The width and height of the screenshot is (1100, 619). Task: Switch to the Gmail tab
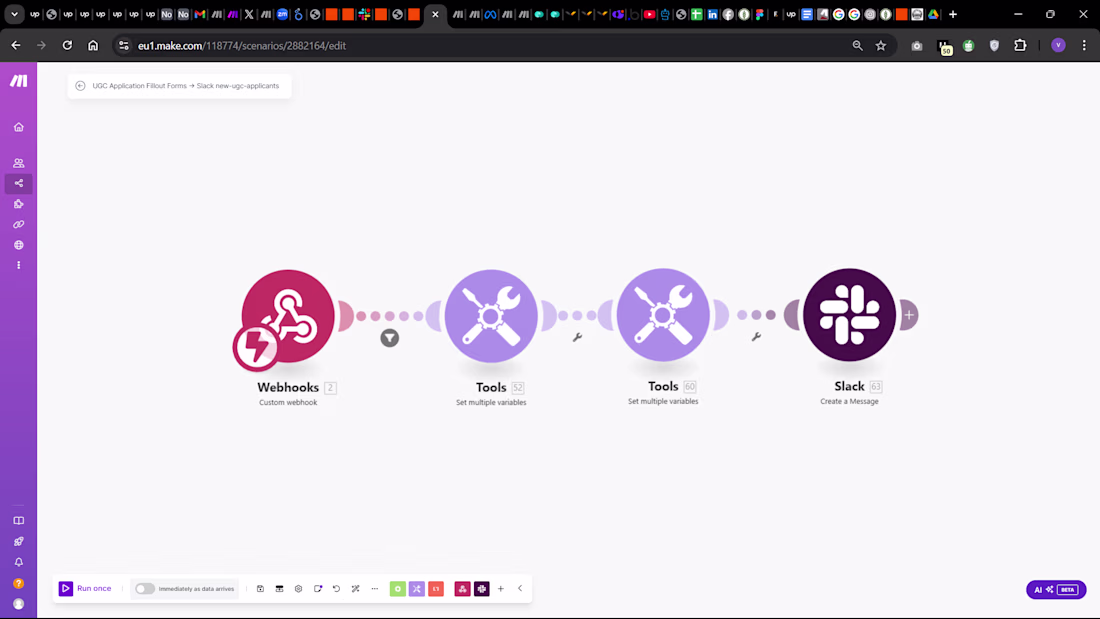(200, 14)
